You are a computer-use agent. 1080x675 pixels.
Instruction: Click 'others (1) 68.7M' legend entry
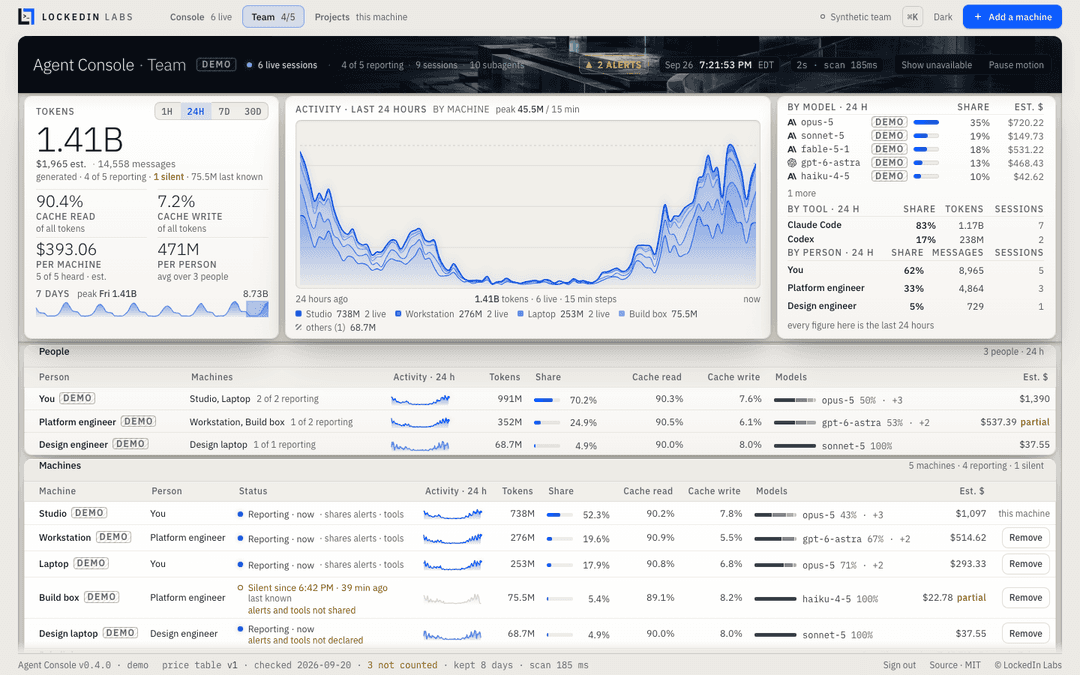(335, 328)
